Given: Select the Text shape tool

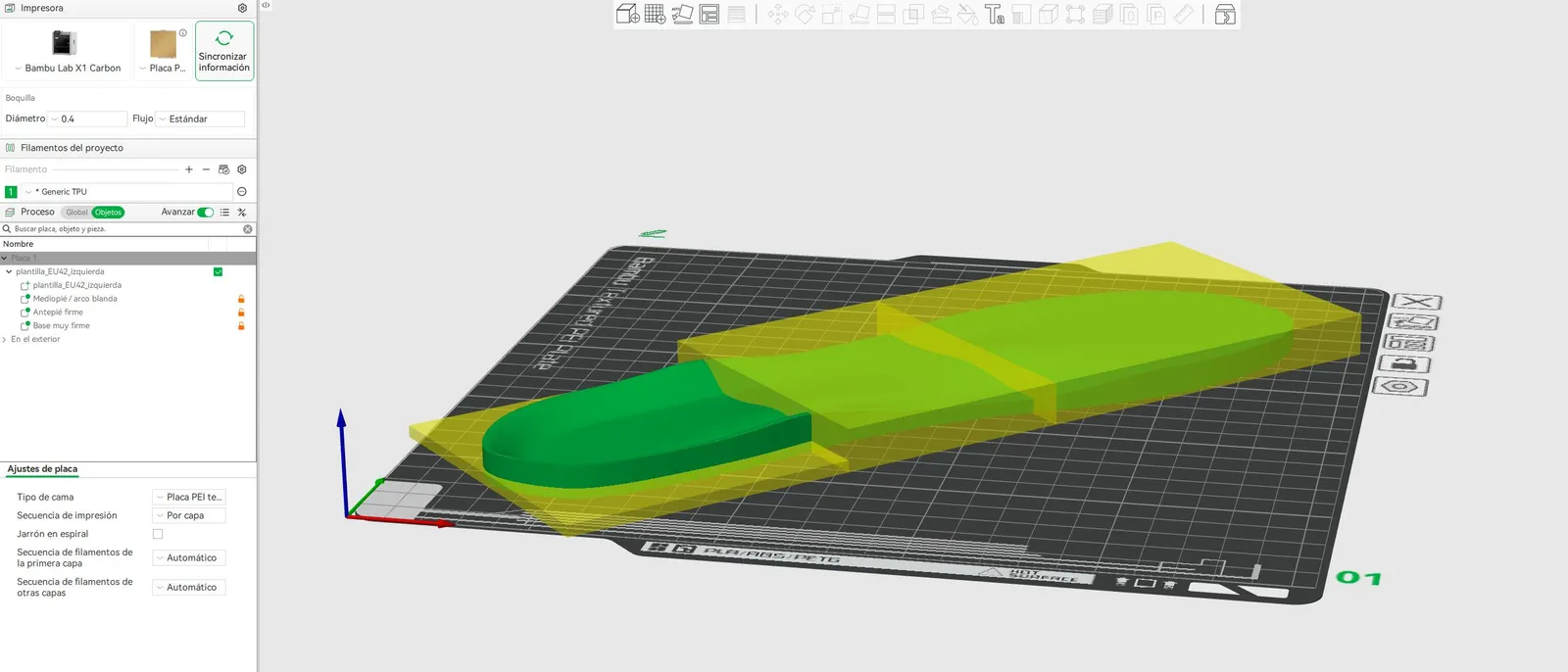Looking at the screenshot, I should [x=995, y=14].
